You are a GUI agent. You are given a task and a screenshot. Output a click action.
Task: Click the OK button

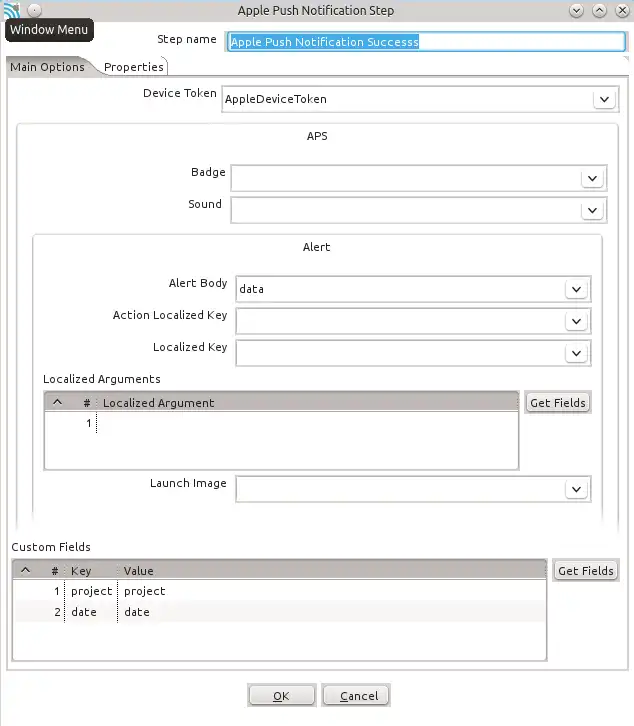[x=281, y=695]
